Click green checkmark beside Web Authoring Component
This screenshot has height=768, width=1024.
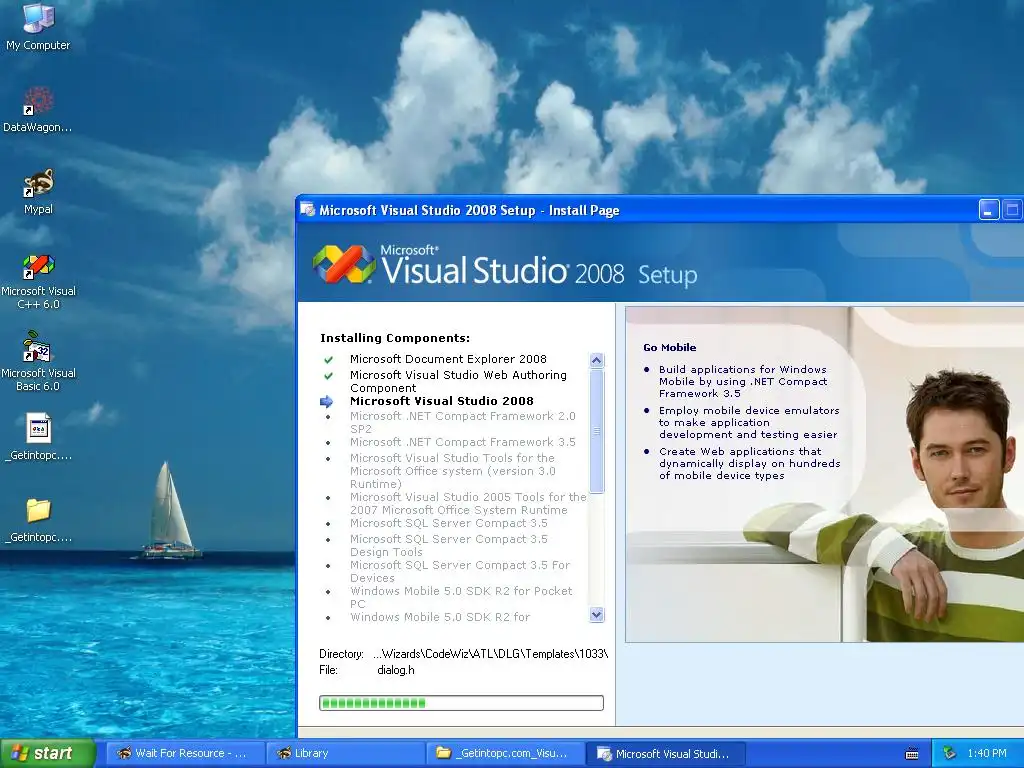click(x=328, y=376)
